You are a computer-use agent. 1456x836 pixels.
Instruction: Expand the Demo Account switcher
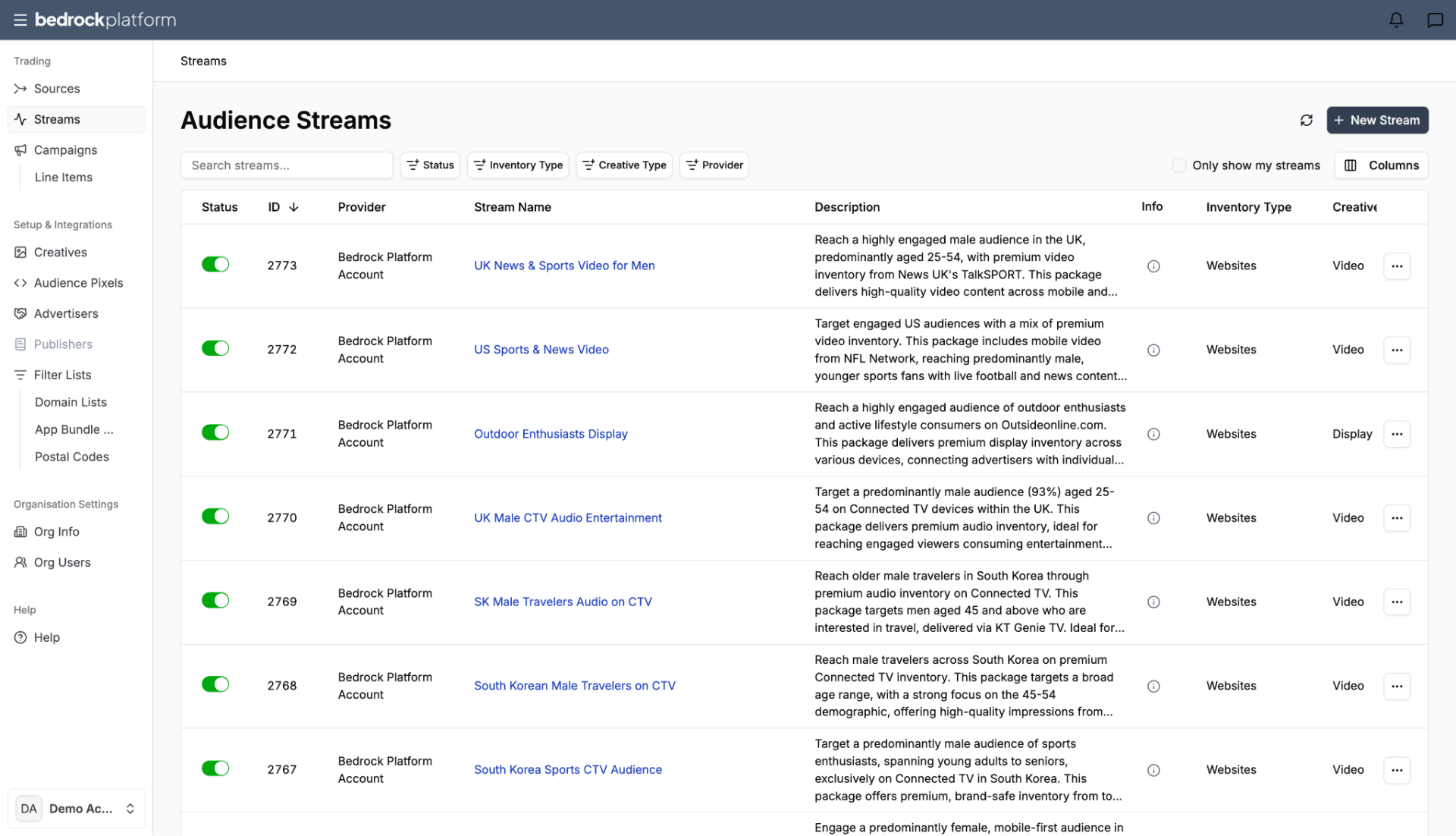tap(76, 809)
